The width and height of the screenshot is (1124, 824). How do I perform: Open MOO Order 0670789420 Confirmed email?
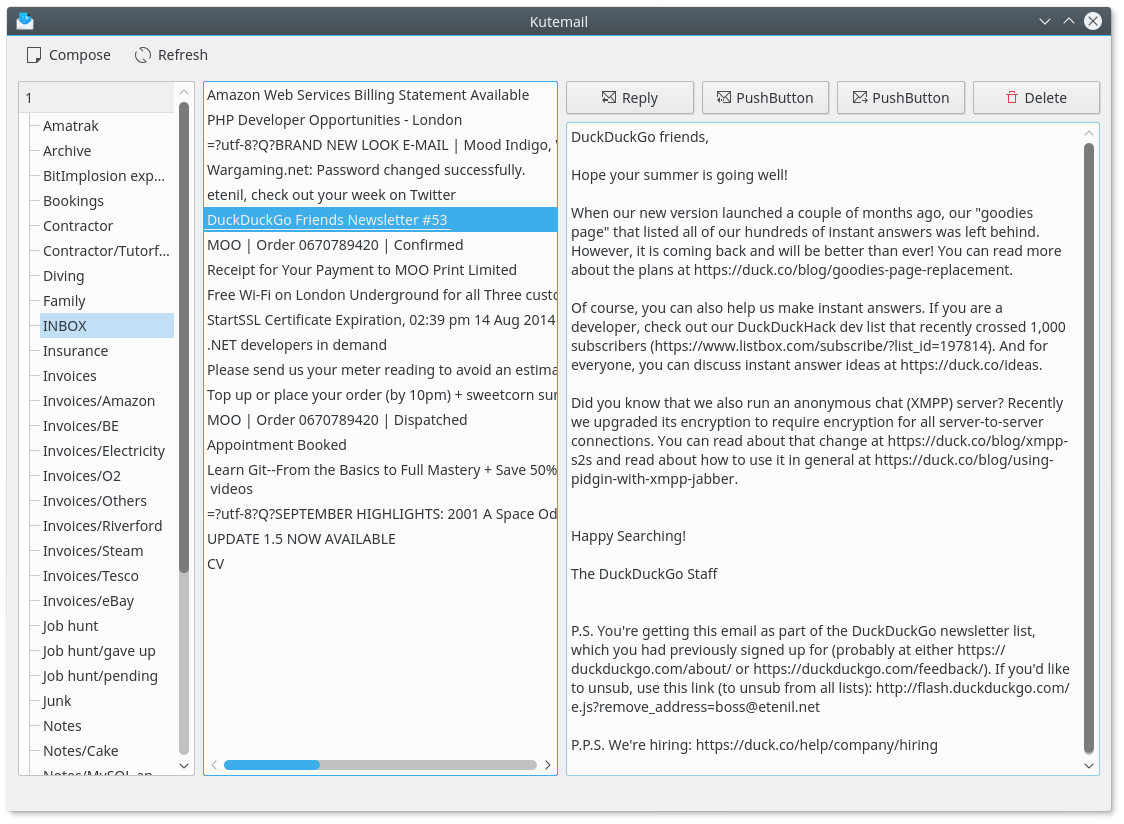(381, 245)
